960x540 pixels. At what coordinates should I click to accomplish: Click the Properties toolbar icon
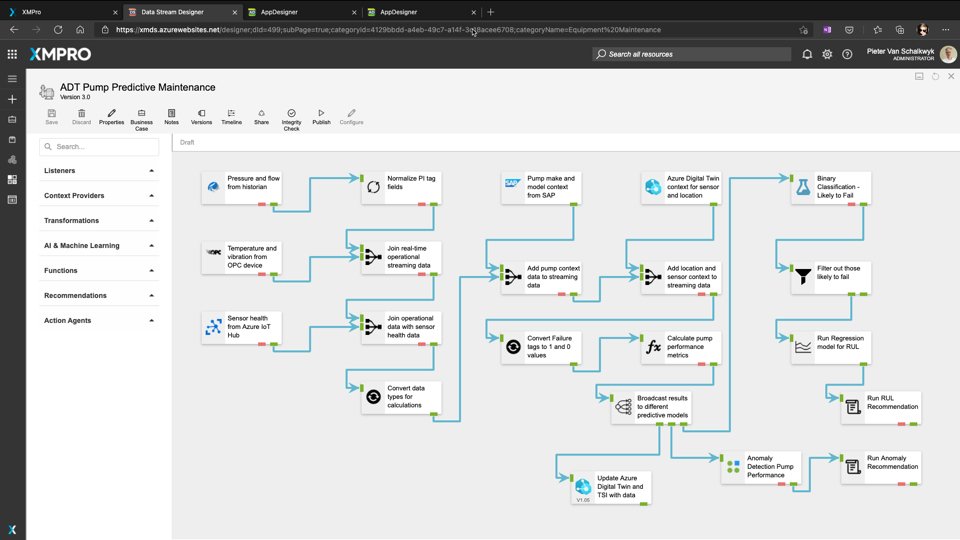tap(111, 116)
